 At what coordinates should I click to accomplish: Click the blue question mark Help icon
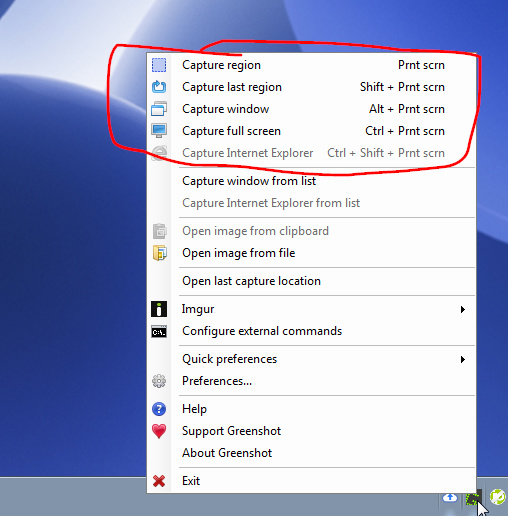pyautogui.click(x=159, y=409)
